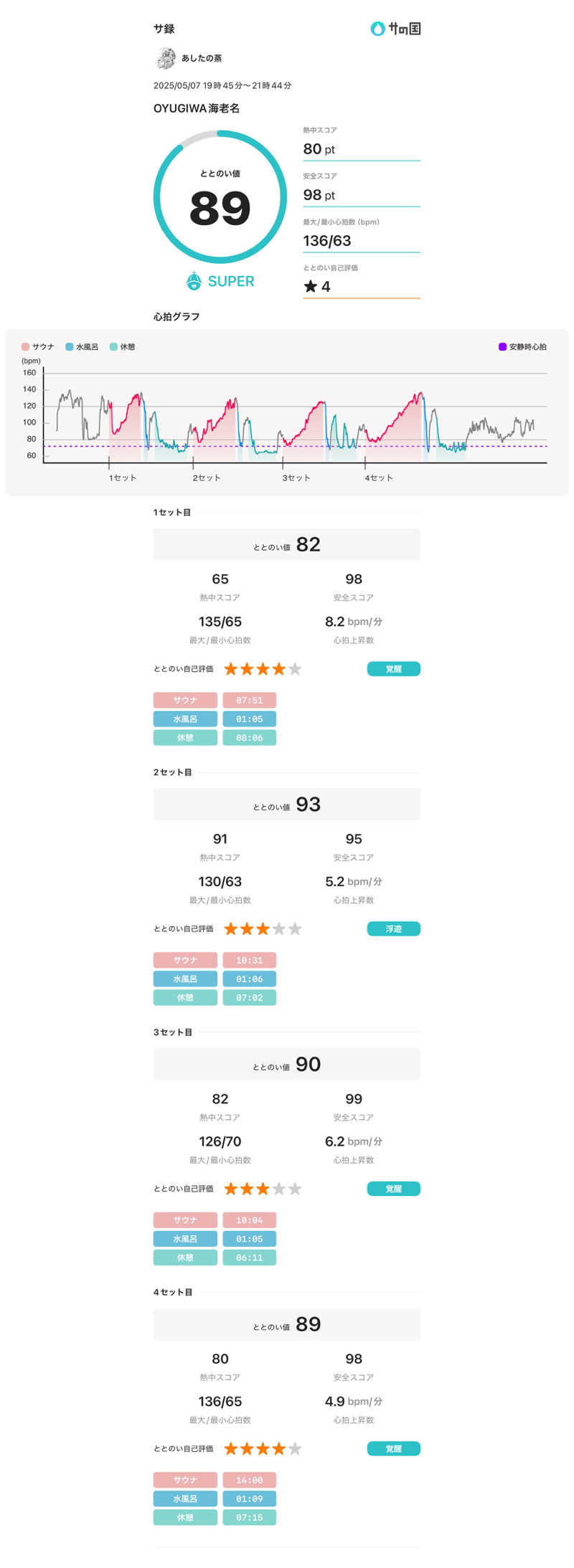574x1568 pixels.
Task: Select the fourth orange star in set 4 rating
Action: click(278, 1448)
